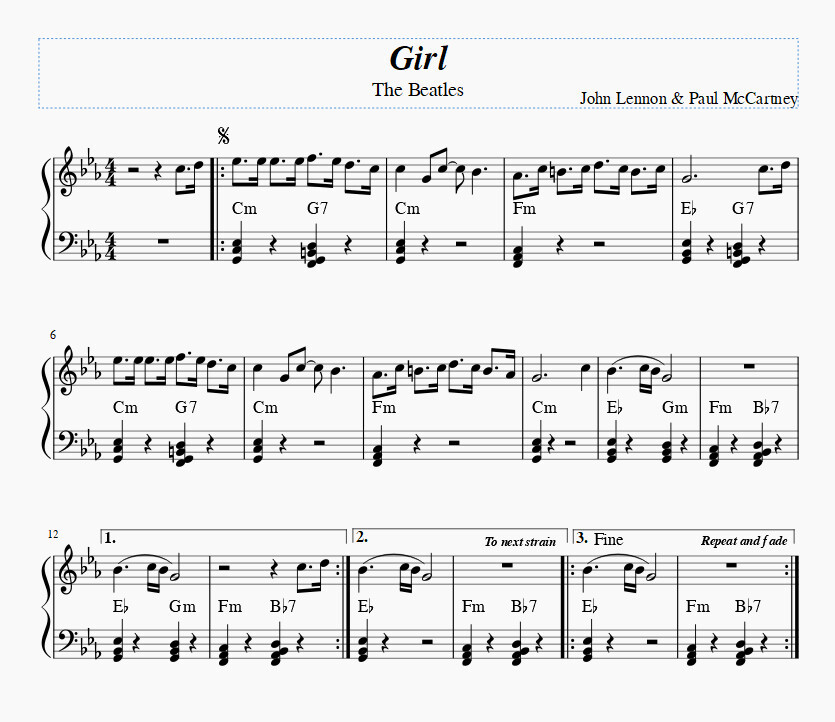
Task: Click the subtitle The Beatles
Action: tap(417, 90)
